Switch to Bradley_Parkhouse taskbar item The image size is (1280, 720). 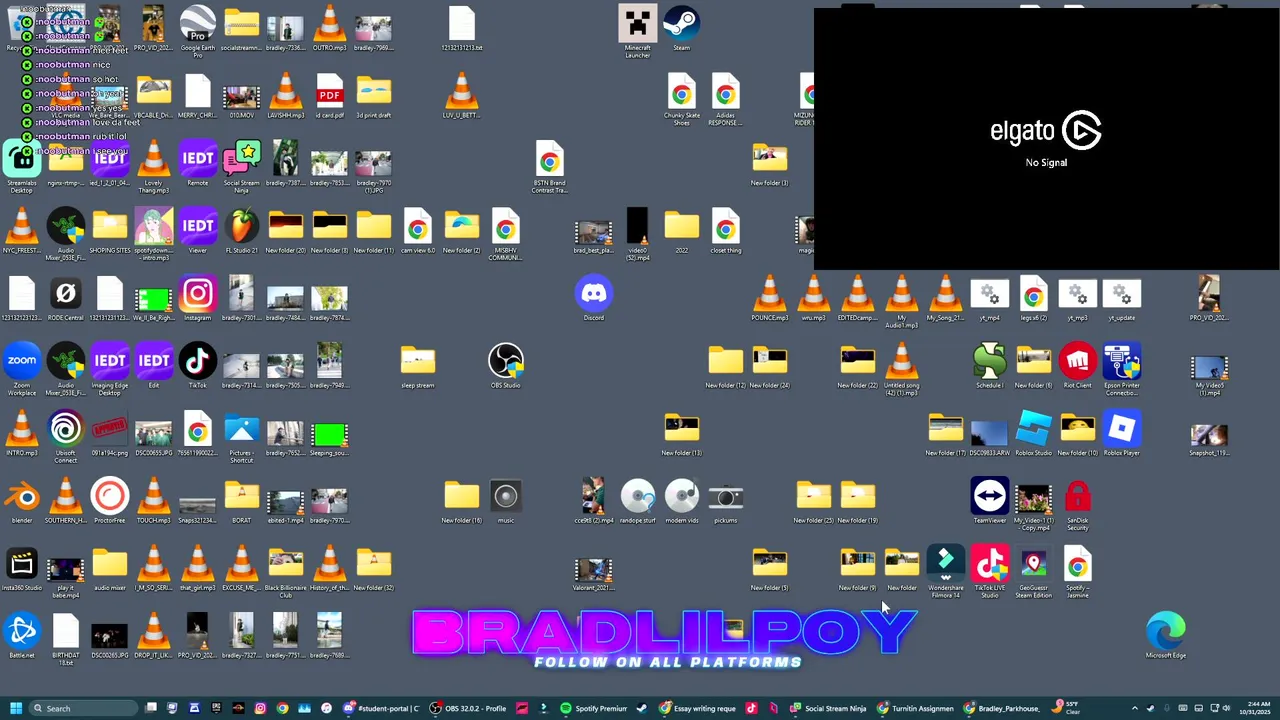(1002, 708)
